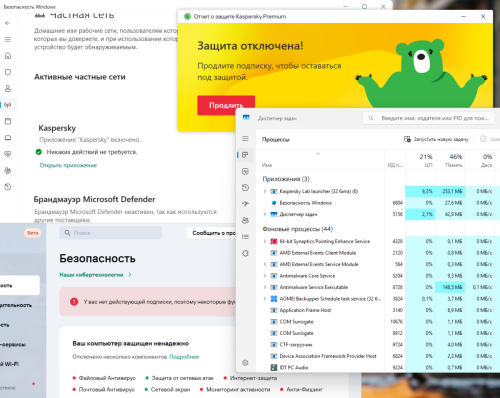Screen dimensions: 500x398
Task: Click Брандмауэр Microsoft Defender heading
Action: pos(94,199)
